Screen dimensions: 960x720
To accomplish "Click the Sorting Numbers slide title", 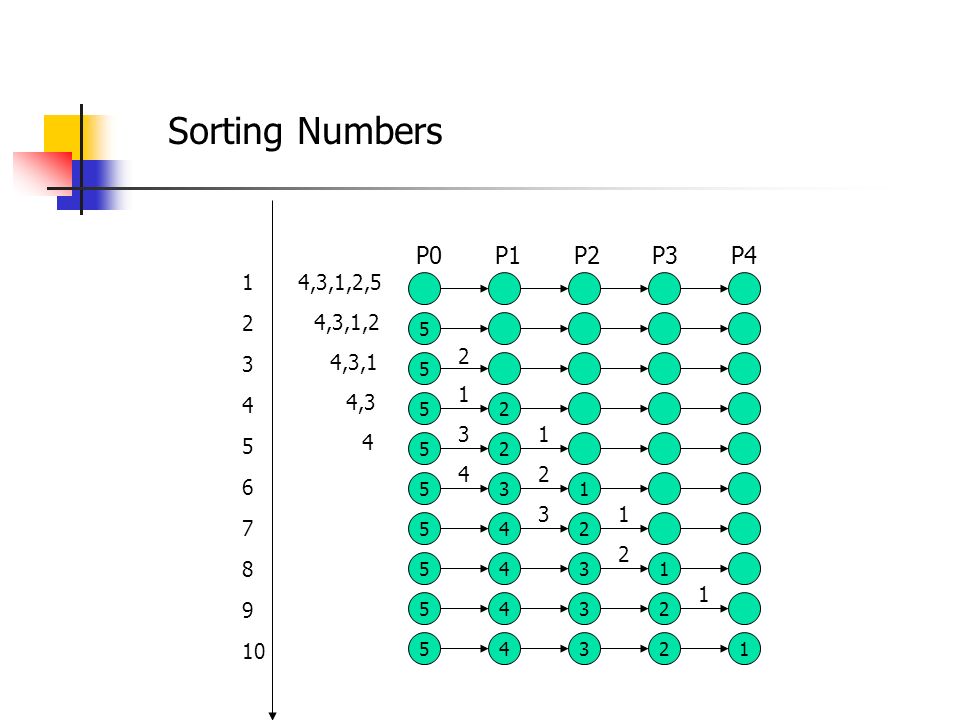I will tap(305, 132).
